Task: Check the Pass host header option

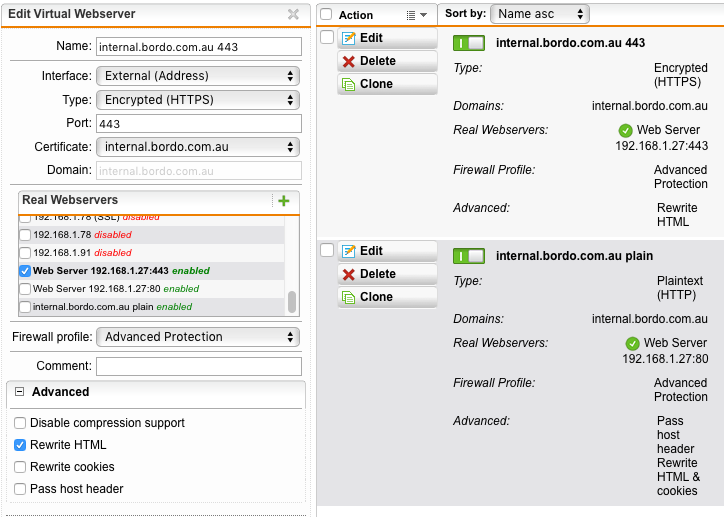Action: click(20, 489)
